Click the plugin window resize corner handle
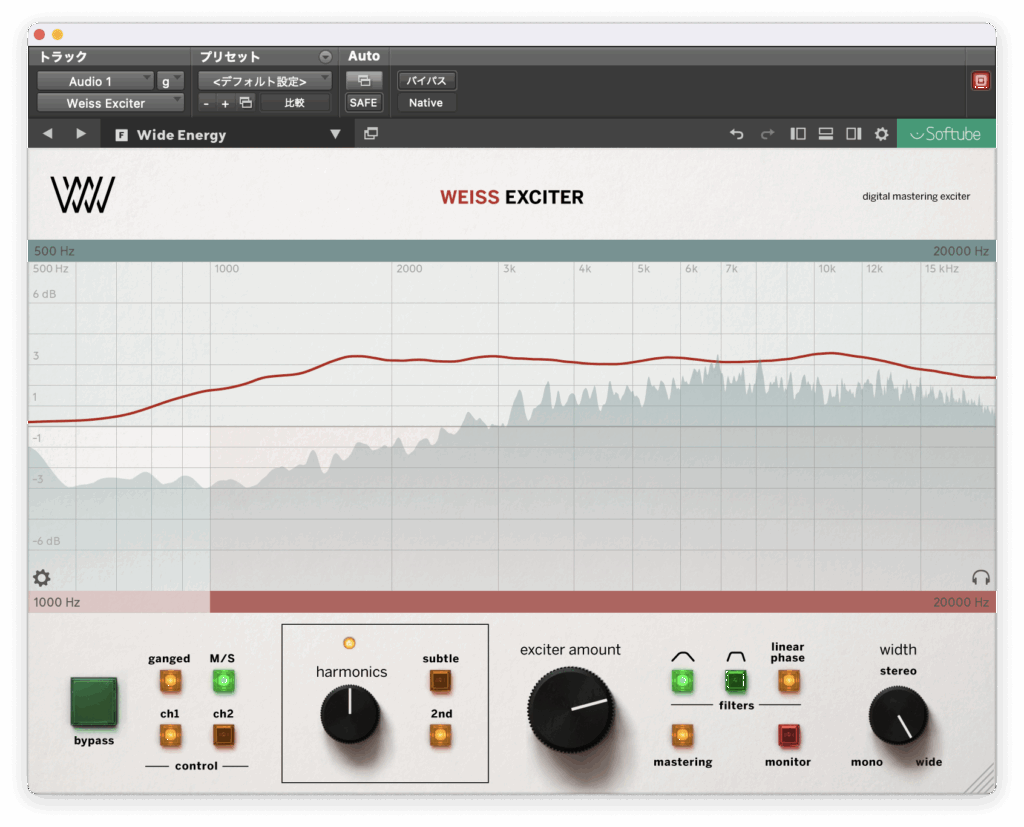Image resolution: width=1024 pixels, height=827 pixels. click(980, 779)
